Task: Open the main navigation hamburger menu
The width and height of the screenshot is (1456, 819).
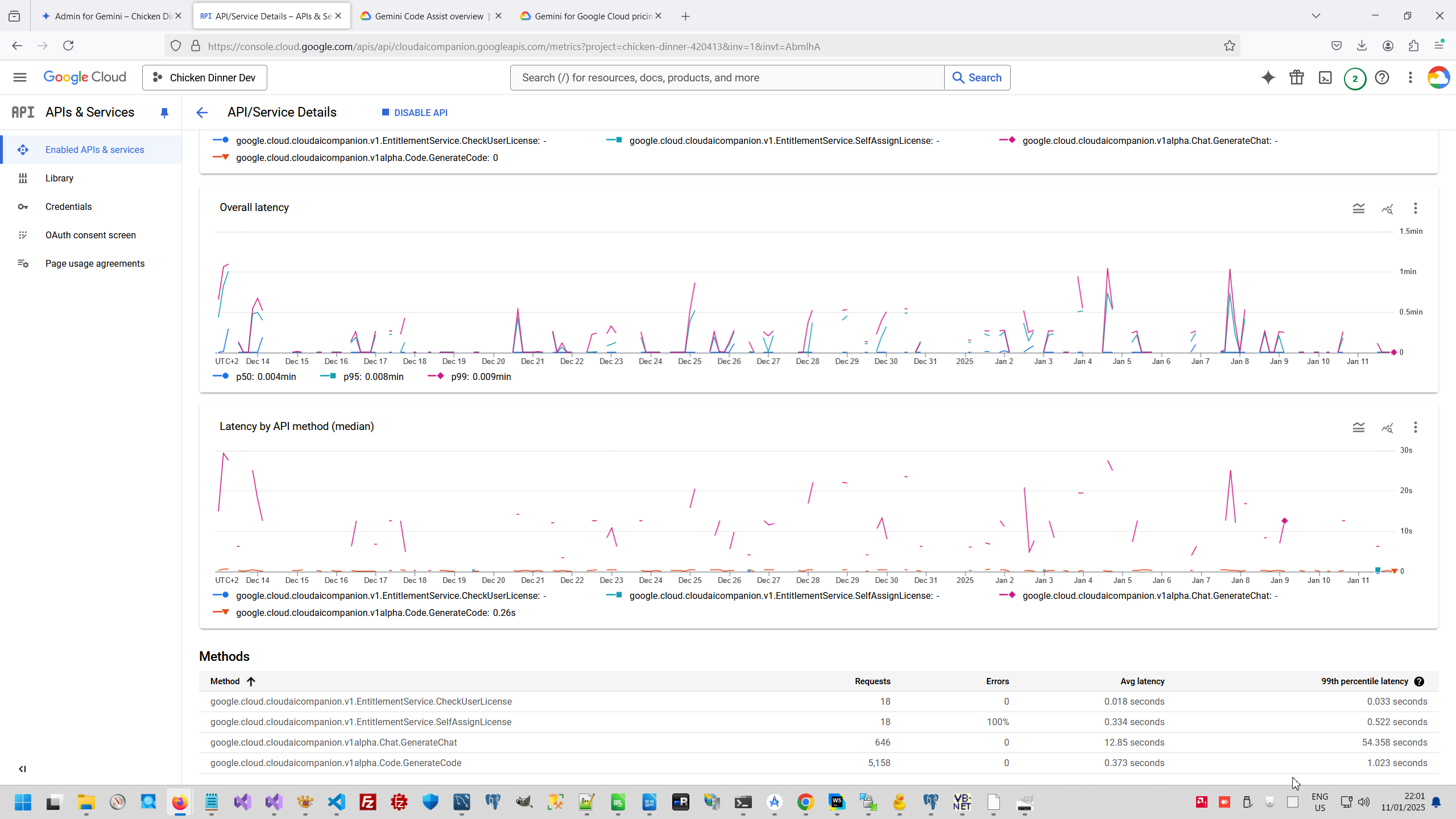Action: [x=20, y=77]
